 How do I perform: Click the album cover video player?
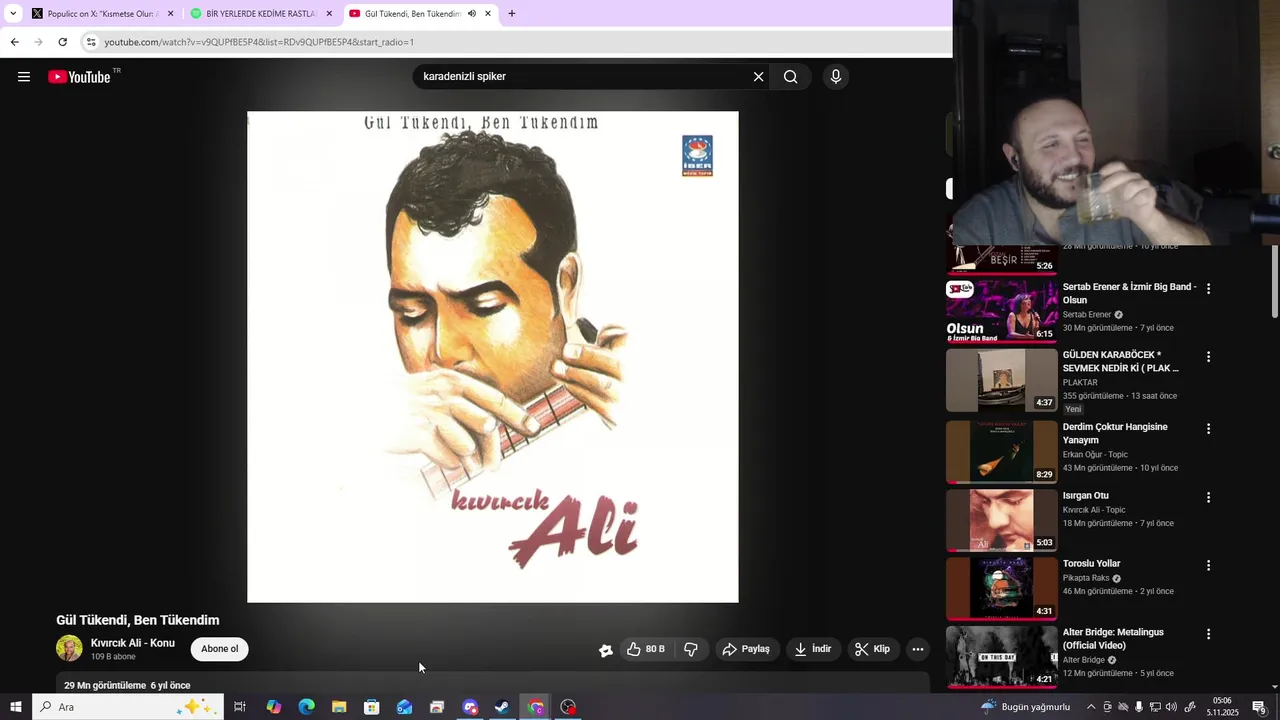pos(493,357)
